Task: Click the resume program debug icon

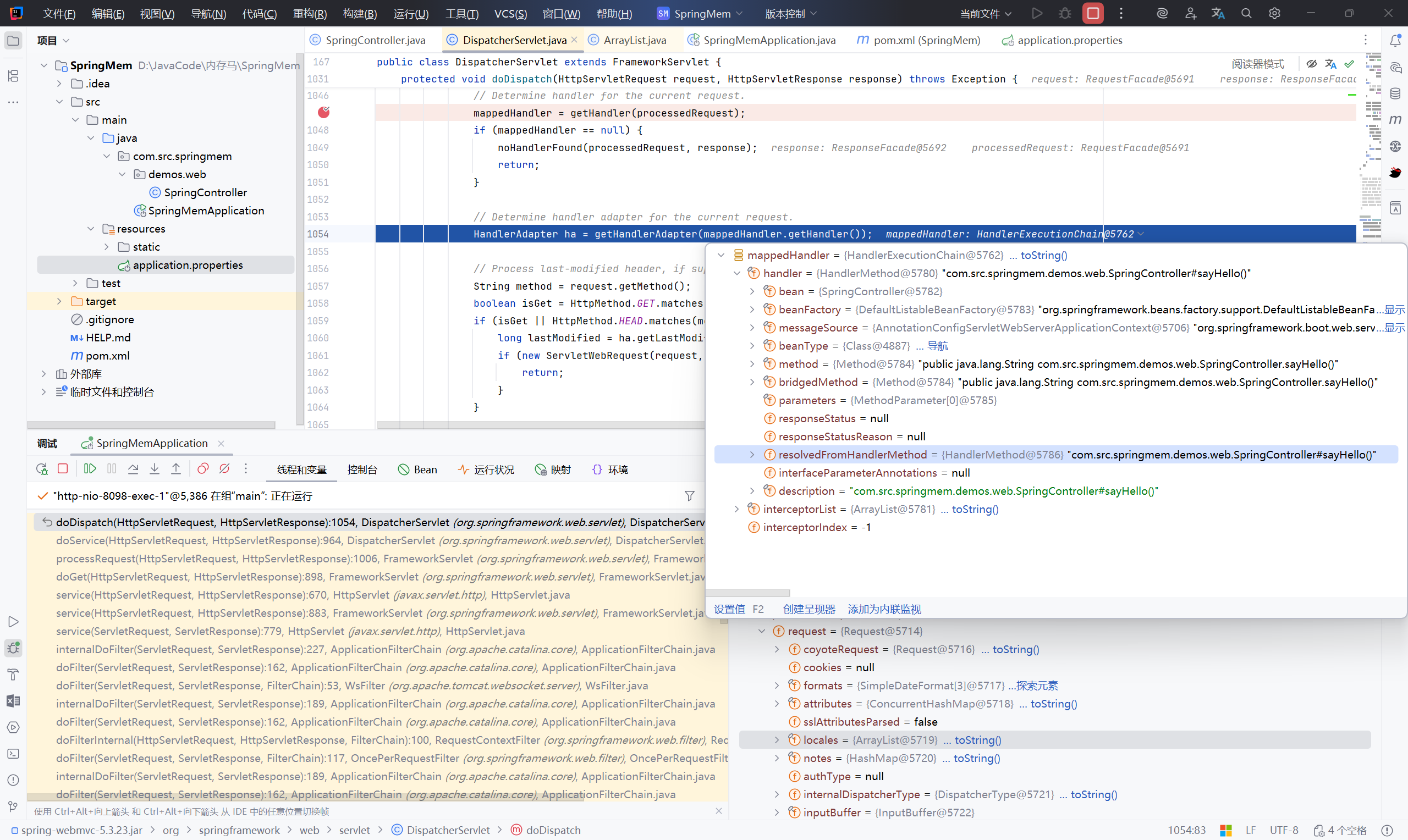Action: point(90,469)
